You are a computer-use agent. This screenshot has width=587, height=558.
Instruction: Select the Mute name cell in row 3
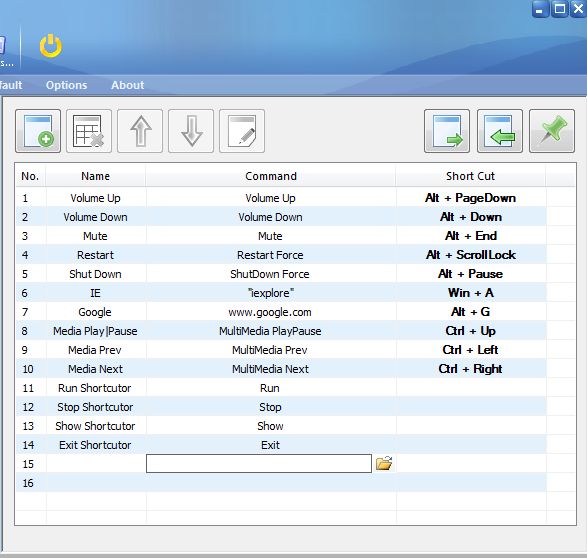95,236
